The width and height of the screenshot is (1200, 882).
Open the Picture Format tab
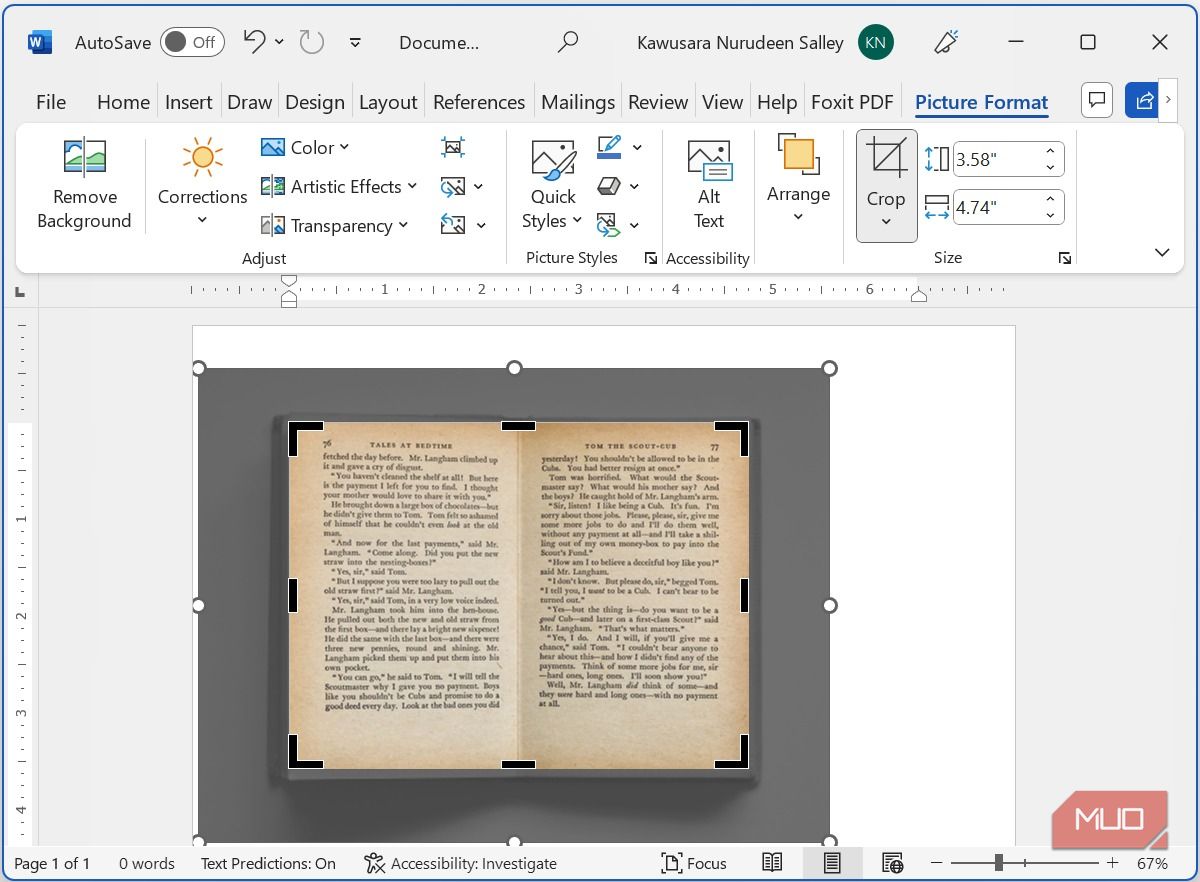point(981,101)
